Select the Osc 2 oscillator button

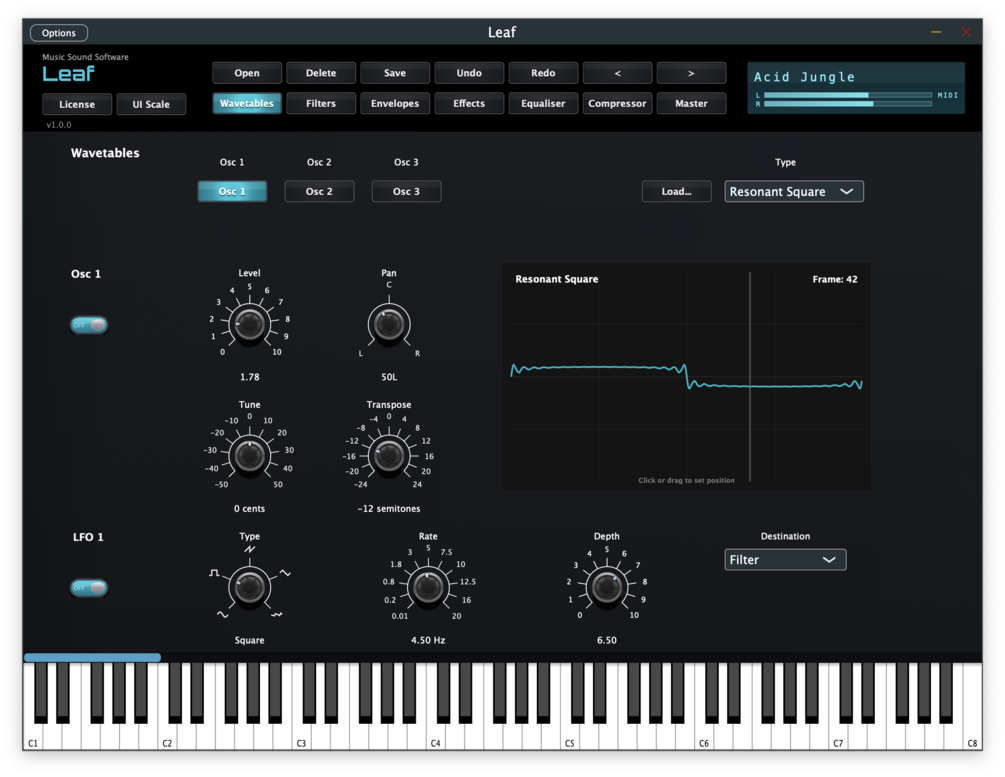click(x=319, y=191)
